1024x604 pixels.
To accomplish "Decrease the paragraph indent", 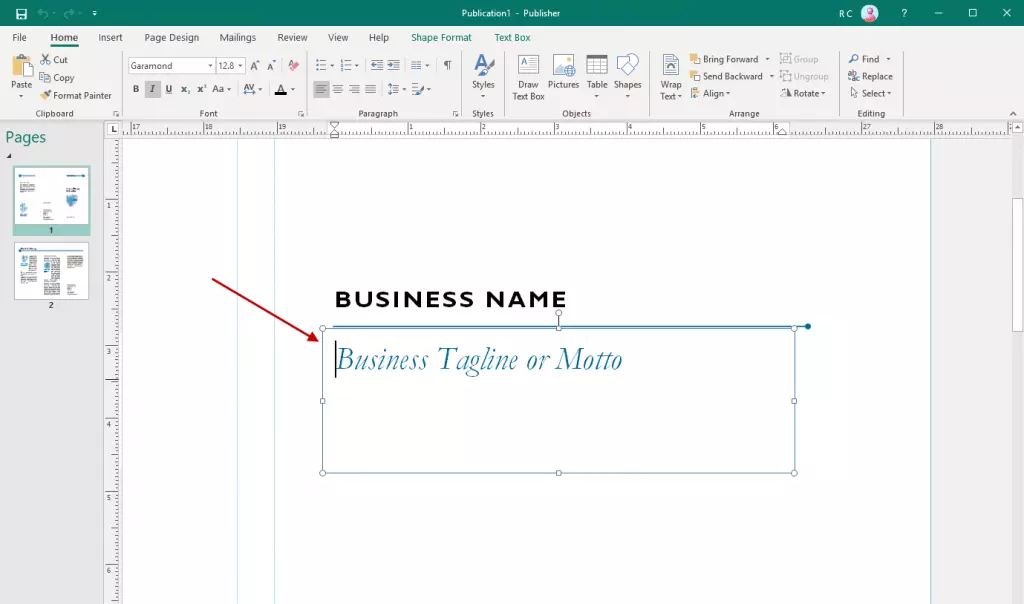I will [x=377, y=65].
